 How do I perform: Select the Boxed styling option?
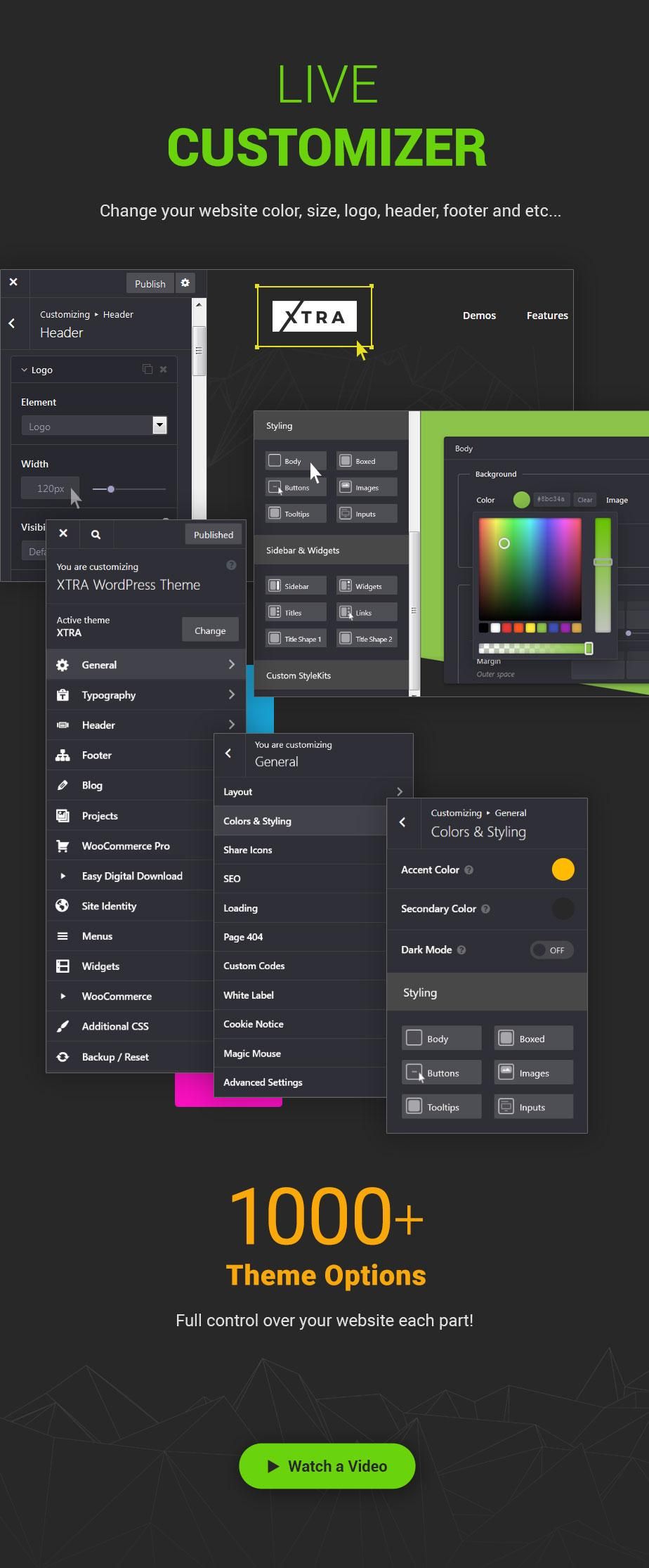click(533, 1039)
